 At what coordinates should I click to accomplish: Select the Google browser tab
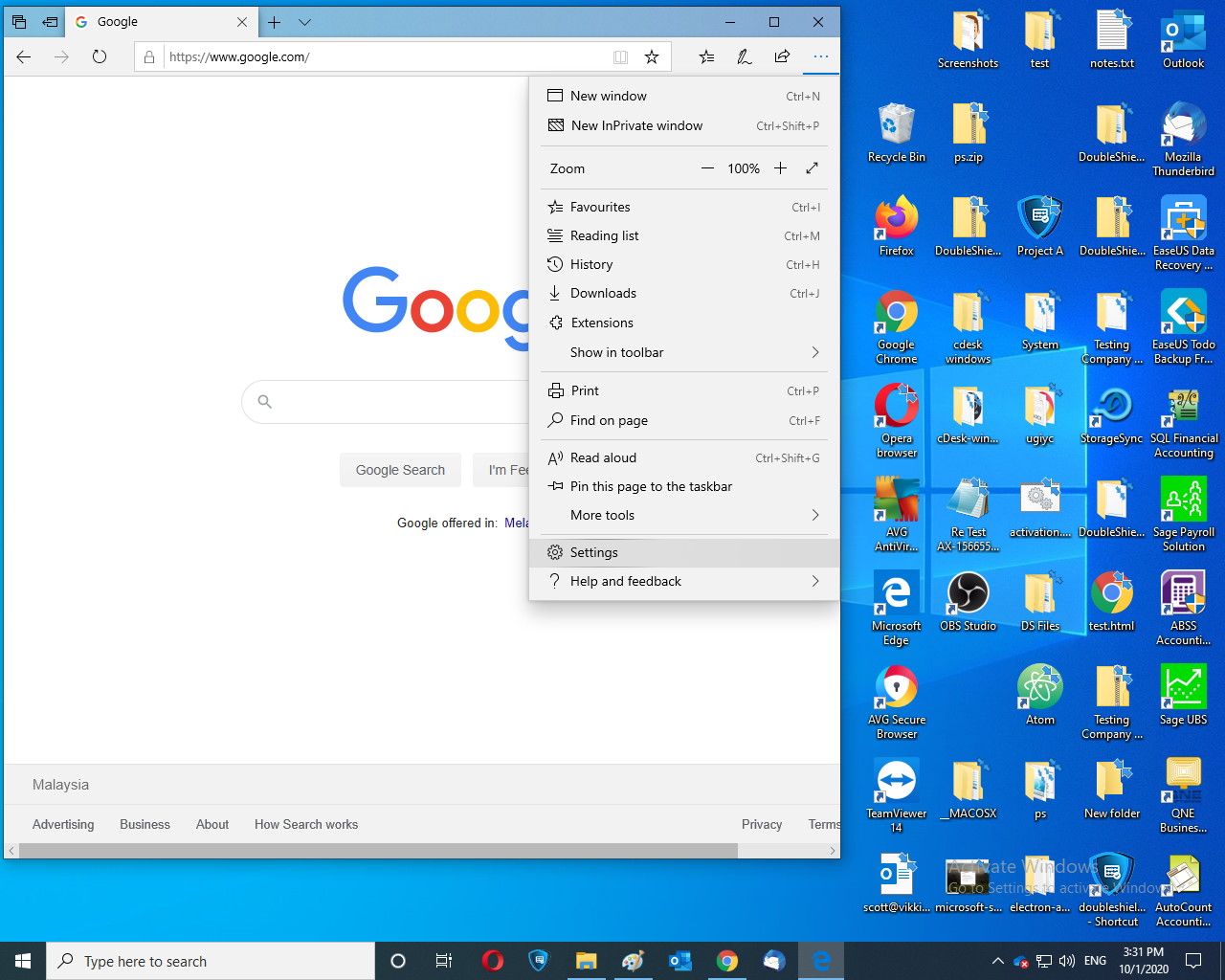click(x=161, y=22)
